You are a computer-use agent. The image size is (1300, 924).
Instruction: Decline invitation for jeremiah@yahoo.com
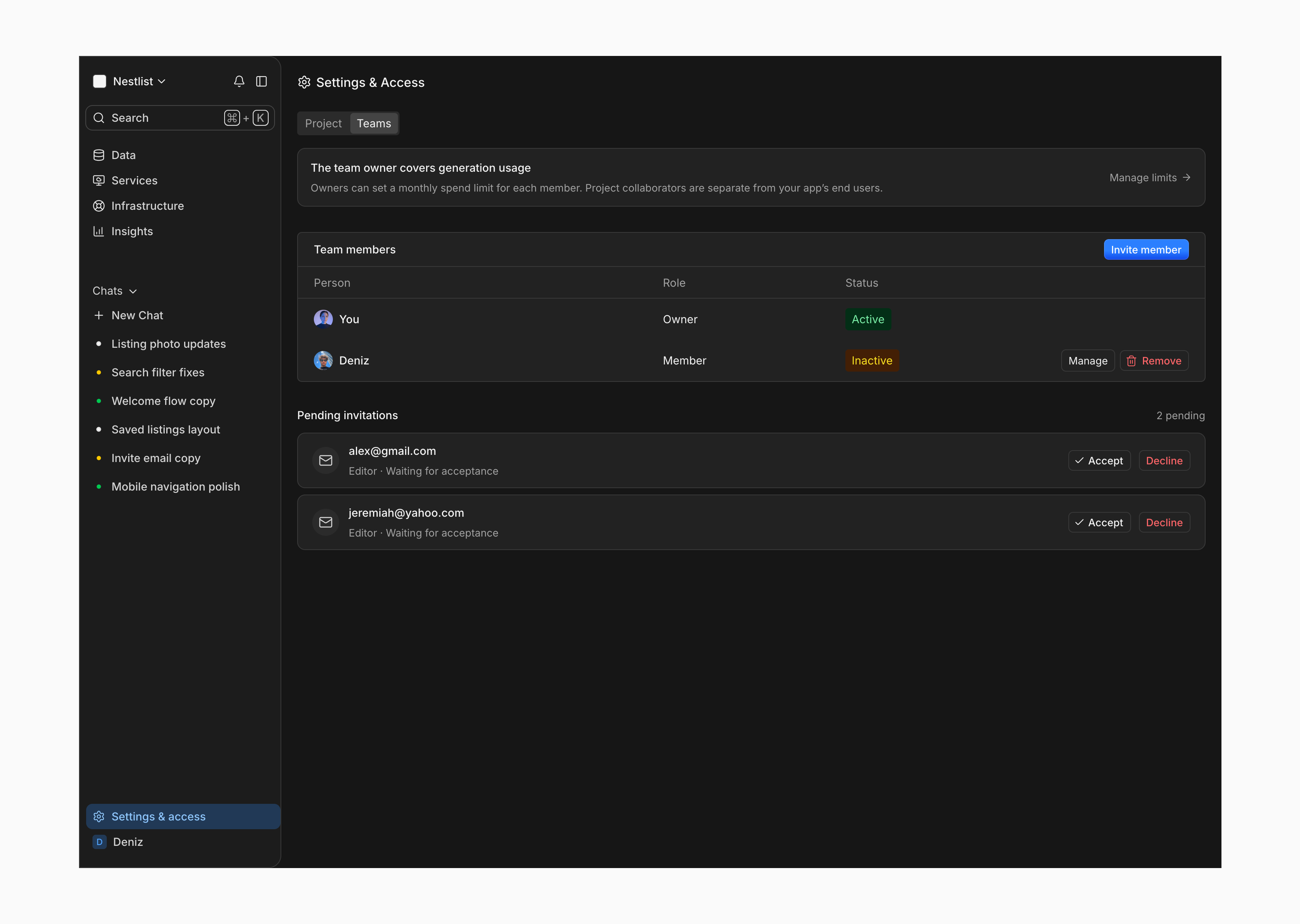point(1164,522)
